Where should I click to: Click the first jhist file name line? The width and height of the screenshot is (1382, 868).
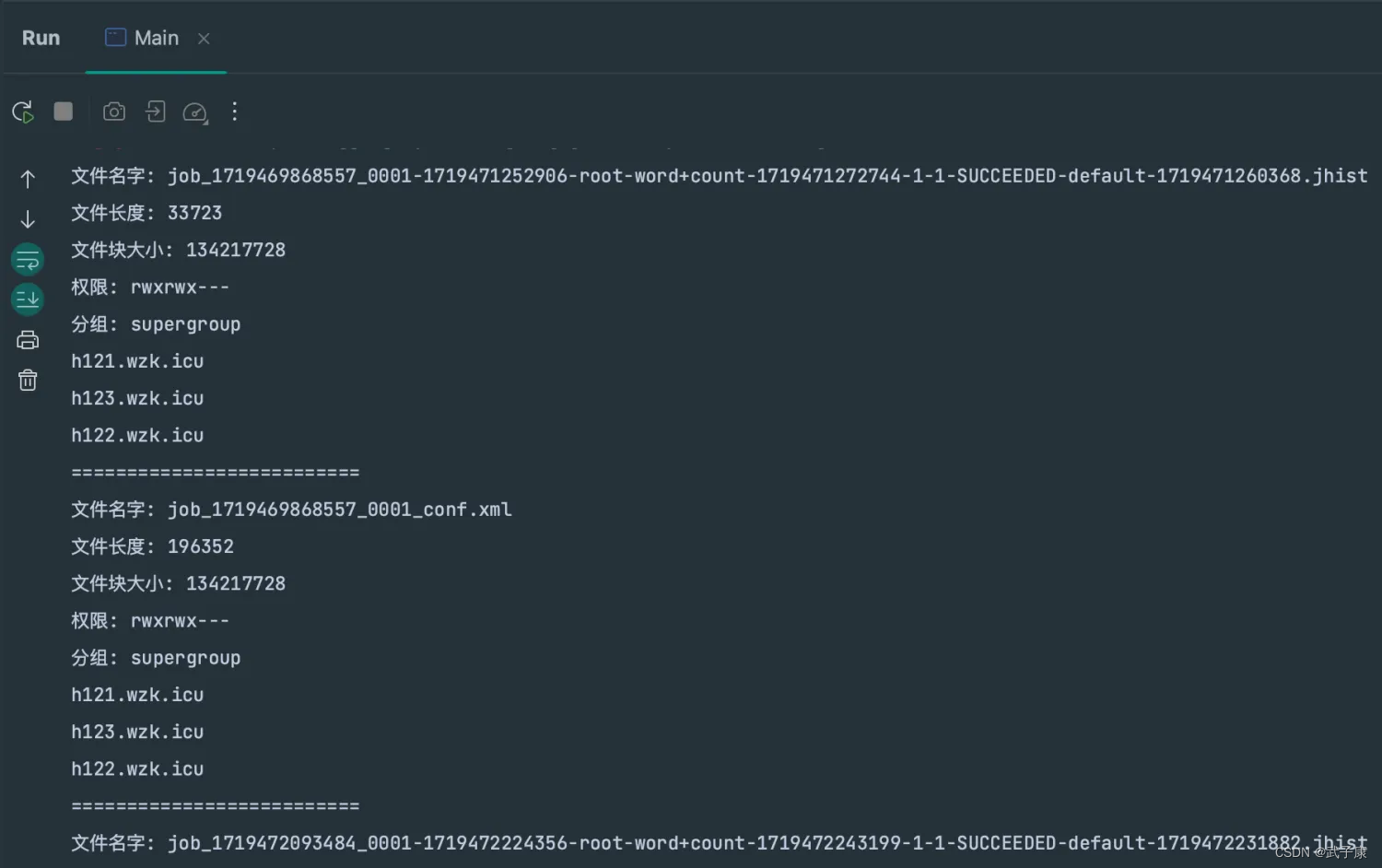coord(720,176)
